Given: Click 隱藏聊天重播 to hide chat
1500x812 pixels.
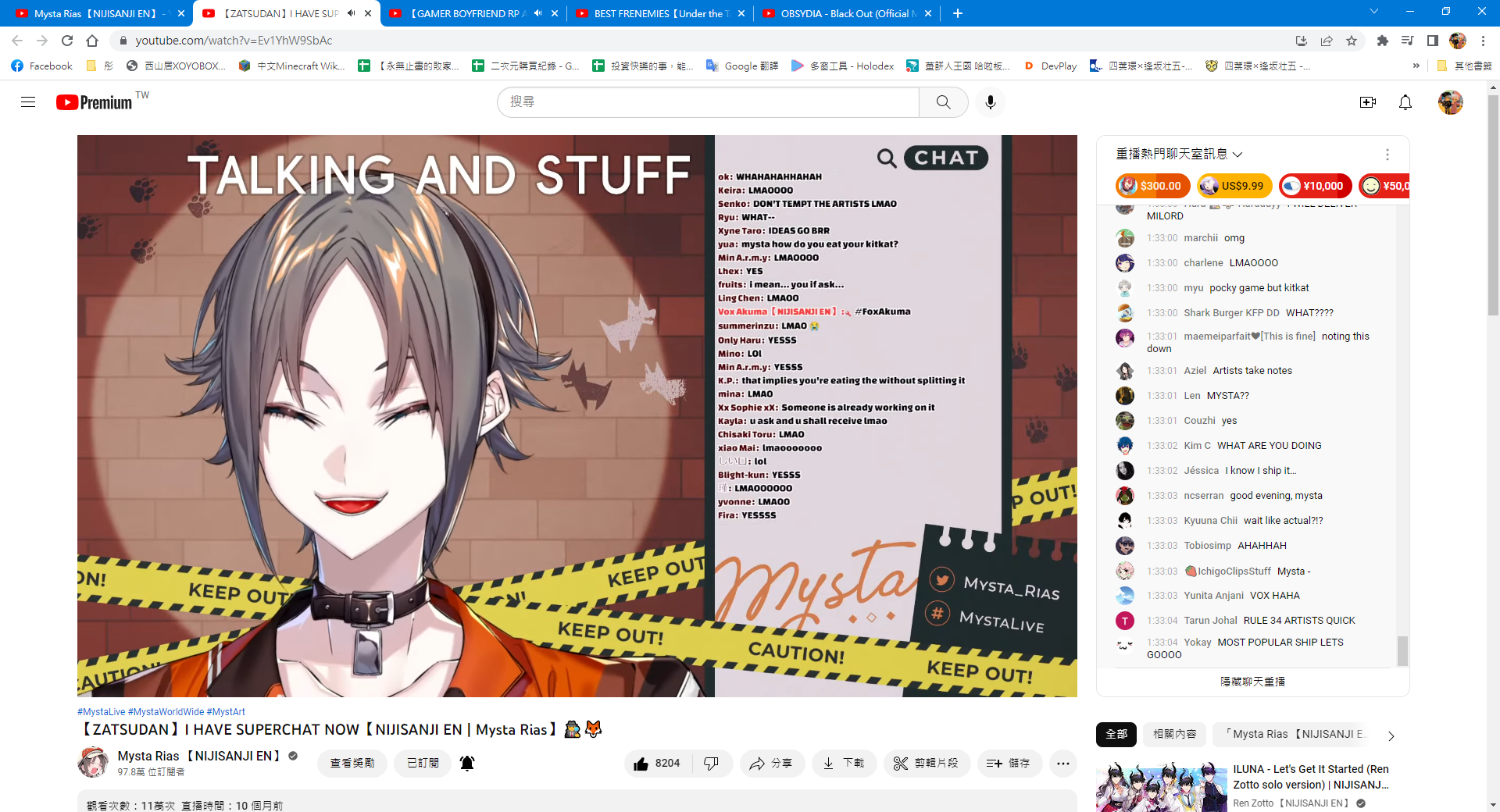Looking at the screenshot, I should tap(1252, 682).
